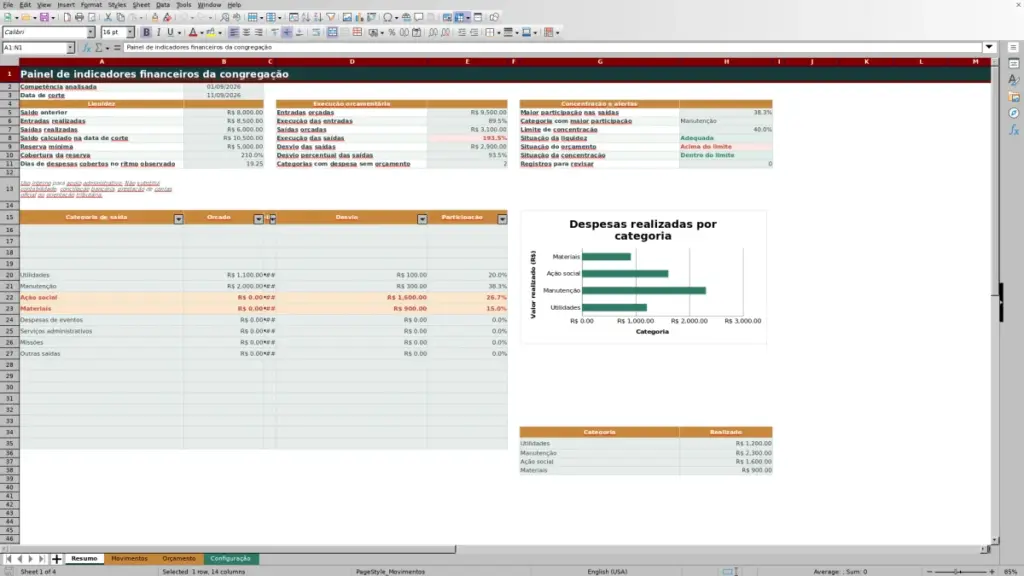Click the Save document icon
Viewport: 1024px width, 576px height.
point(44,18)
